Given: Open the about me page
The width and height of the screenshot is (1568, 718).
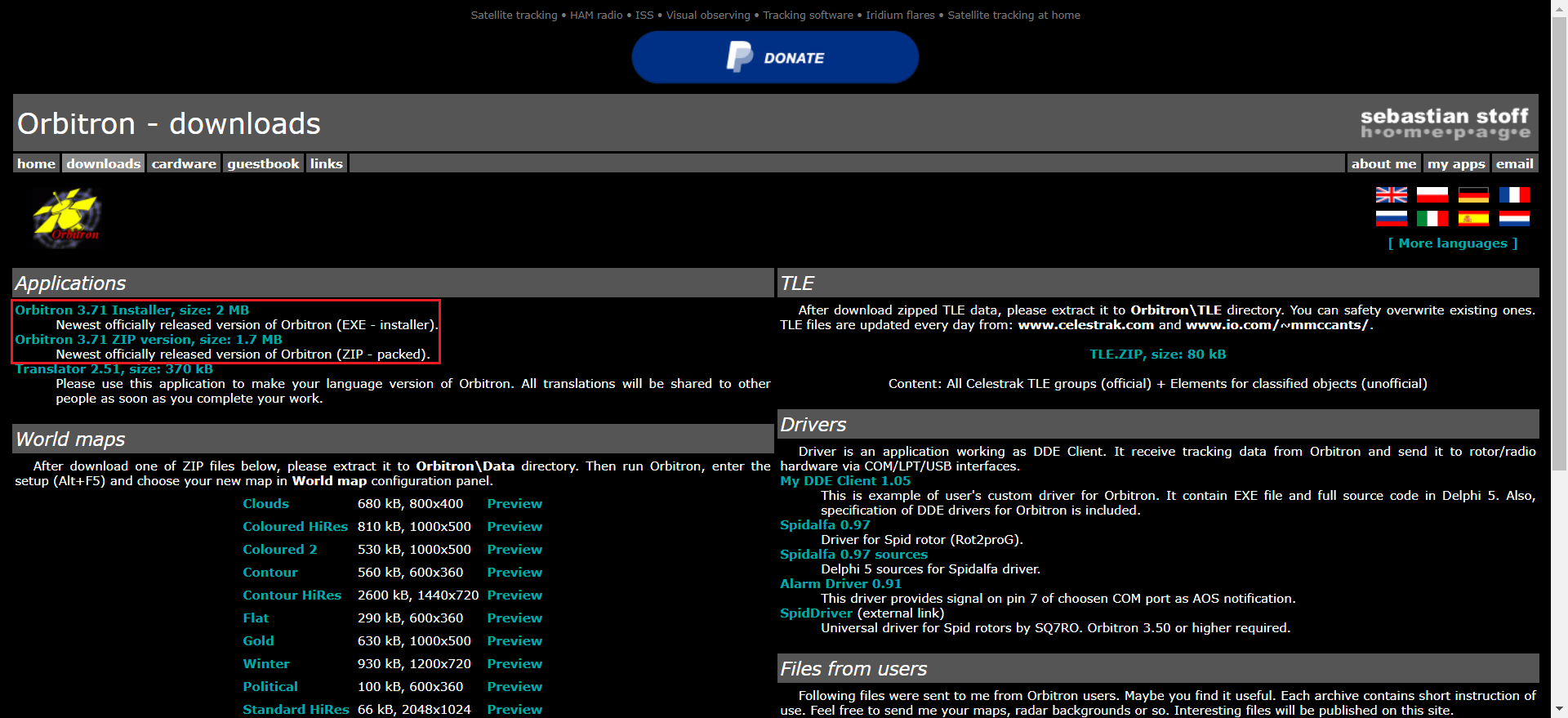Looking at the screenshot, I should [1383, 163].
